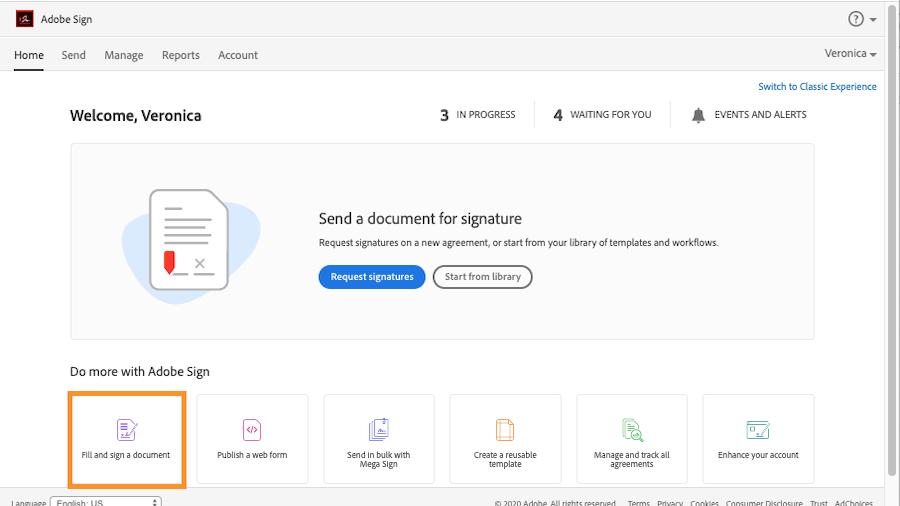Click the Fill and sign document icon
The image size is (900, 506).
[126, 430]
